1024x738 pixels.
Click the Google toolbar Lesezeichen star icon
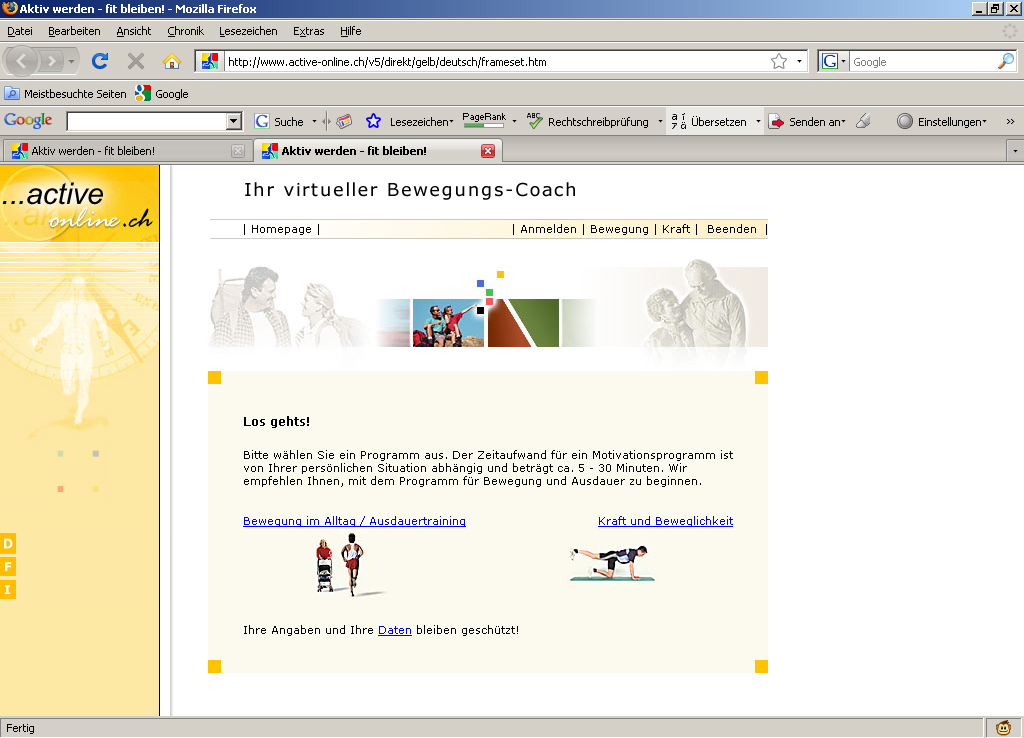[373, 121]
